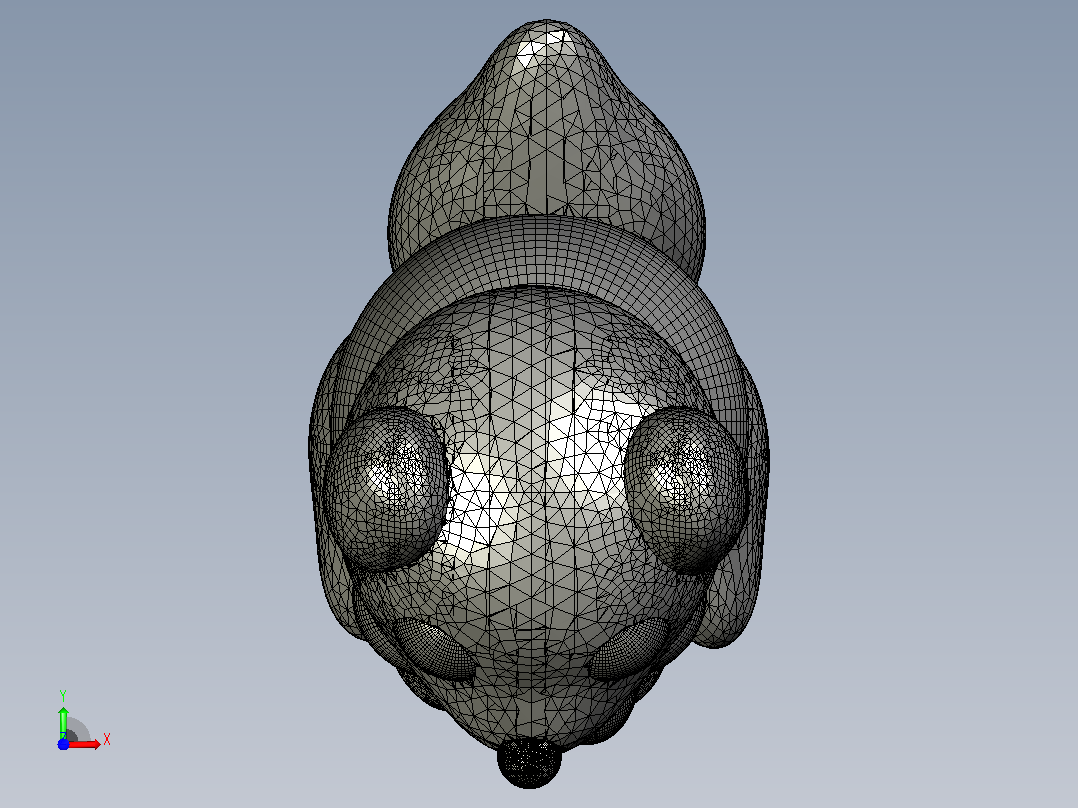This screenshot has height=808, width=1078.
Task: Click the red X axis arrow
Action: pyautogui.click(x=84, y=745)
